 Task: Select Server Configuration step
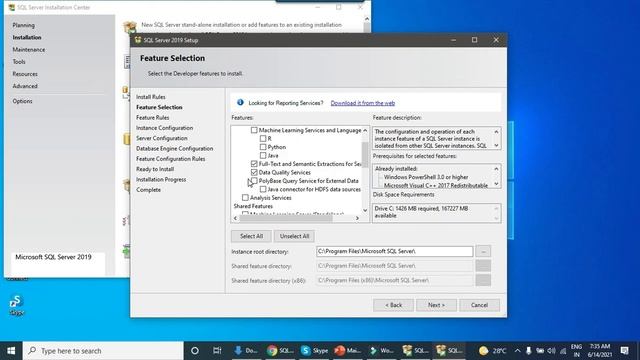point(162,138)
